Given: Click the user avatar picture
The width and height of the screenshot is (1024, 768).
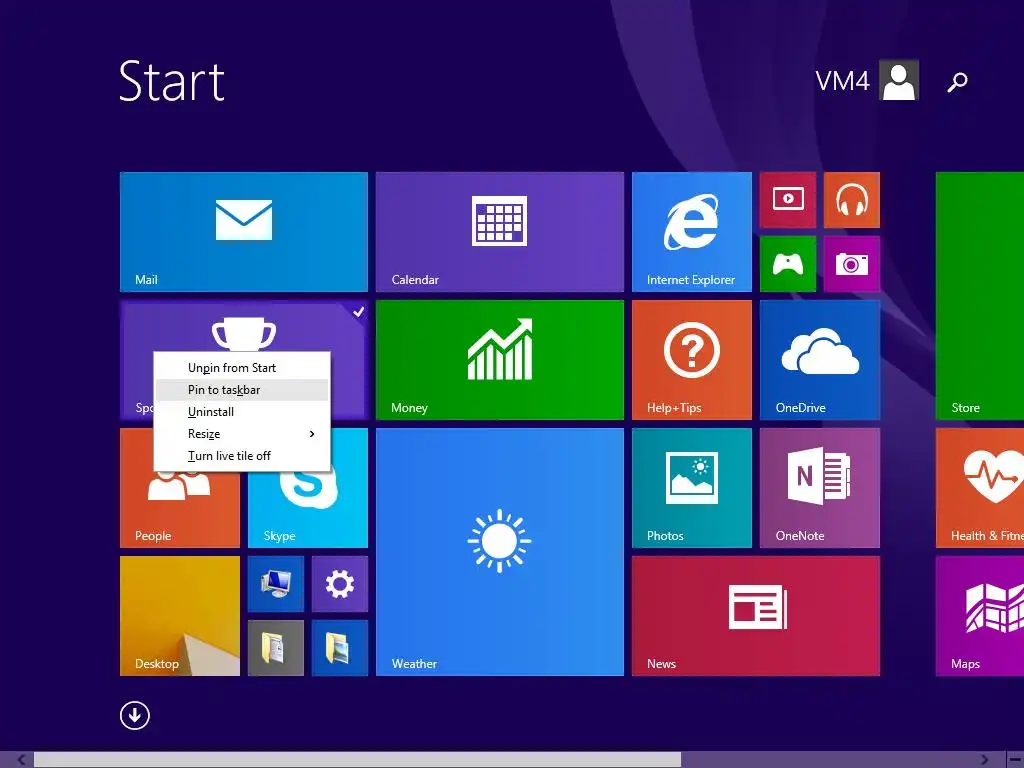Looking at the screenshot, I should point(899,80).
